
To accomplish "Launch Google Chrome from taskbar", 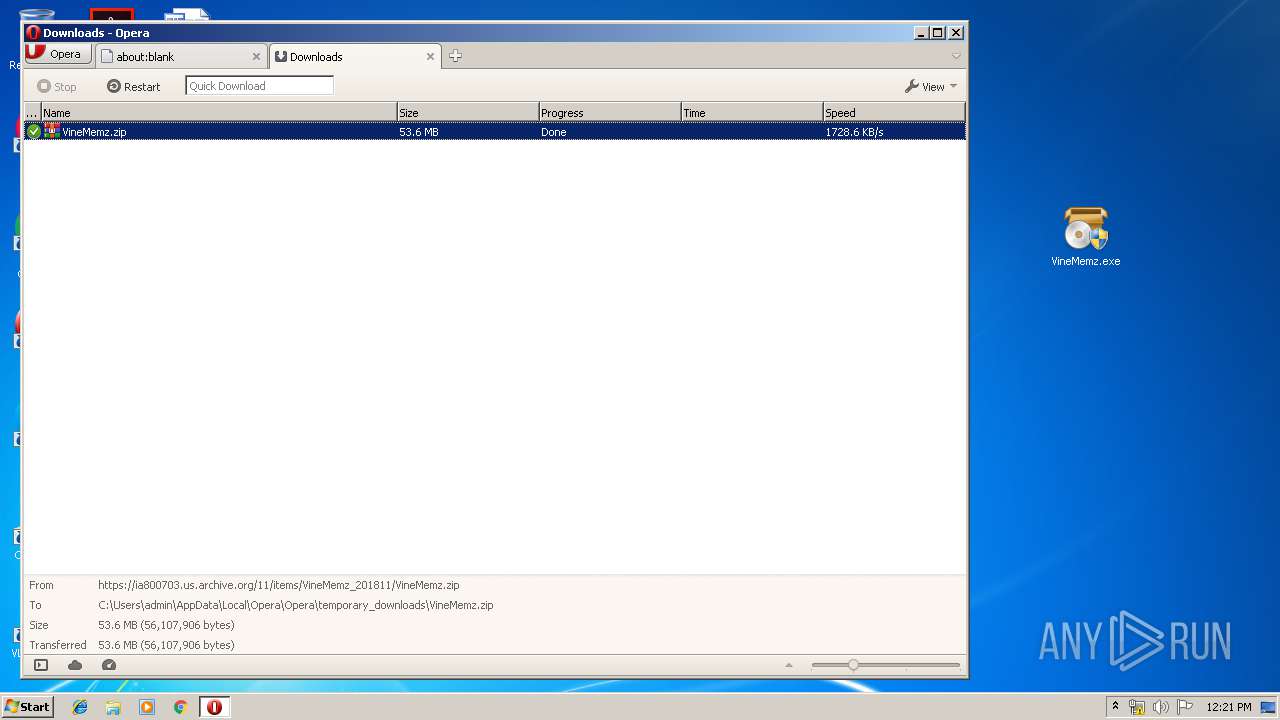I will tap(181, 707).
